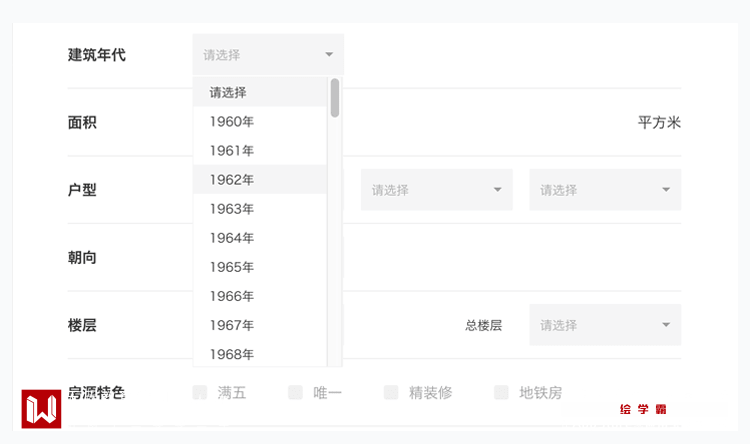Select 1960年 from the year list

(x=232, y=122)
